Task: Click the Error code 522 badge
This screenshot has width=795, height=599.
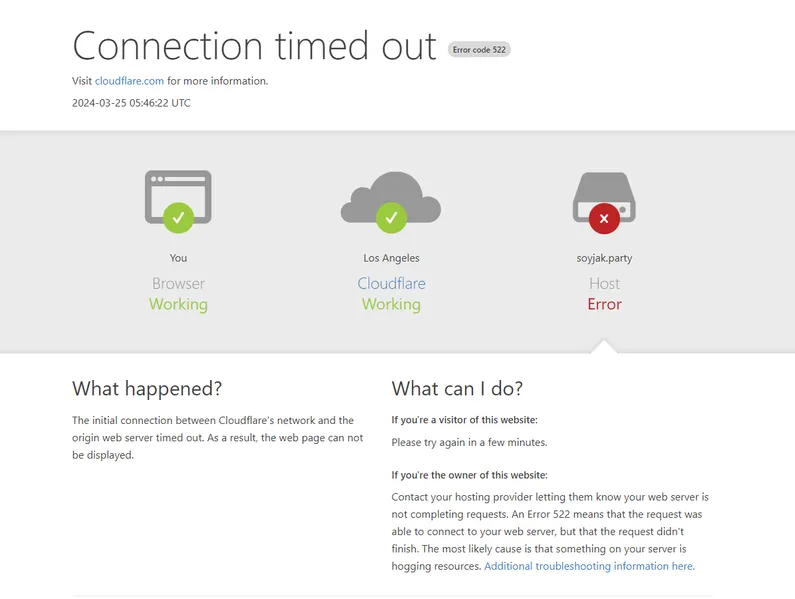Action: [479, 49]
